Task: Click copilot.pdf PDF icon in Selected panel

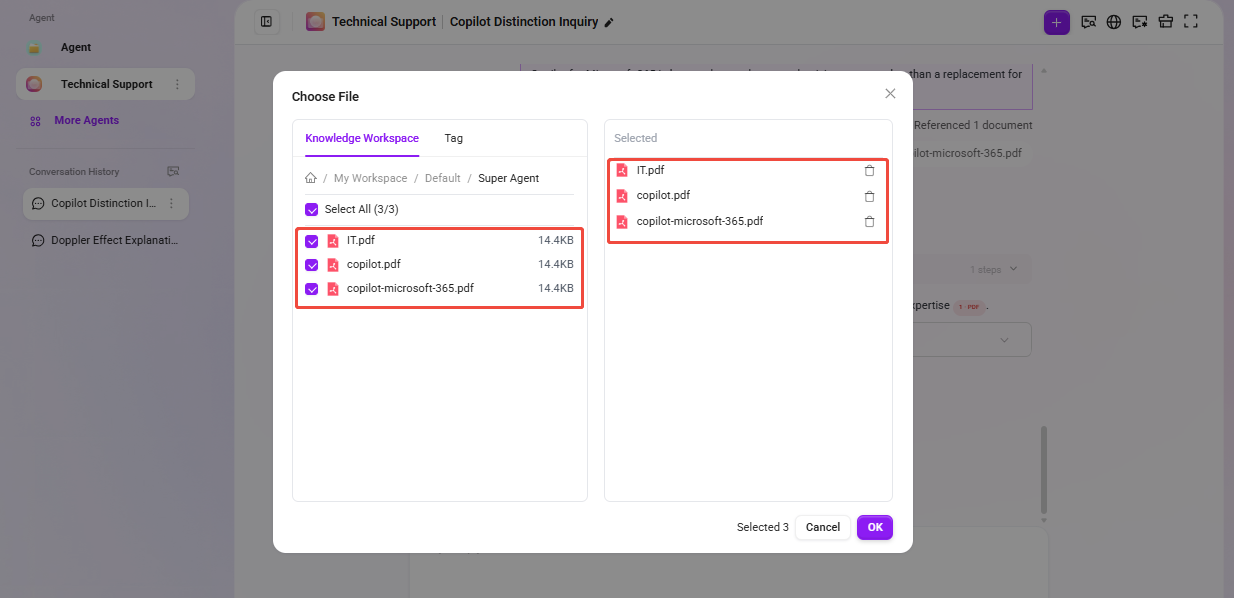Action: click(622, 196)
